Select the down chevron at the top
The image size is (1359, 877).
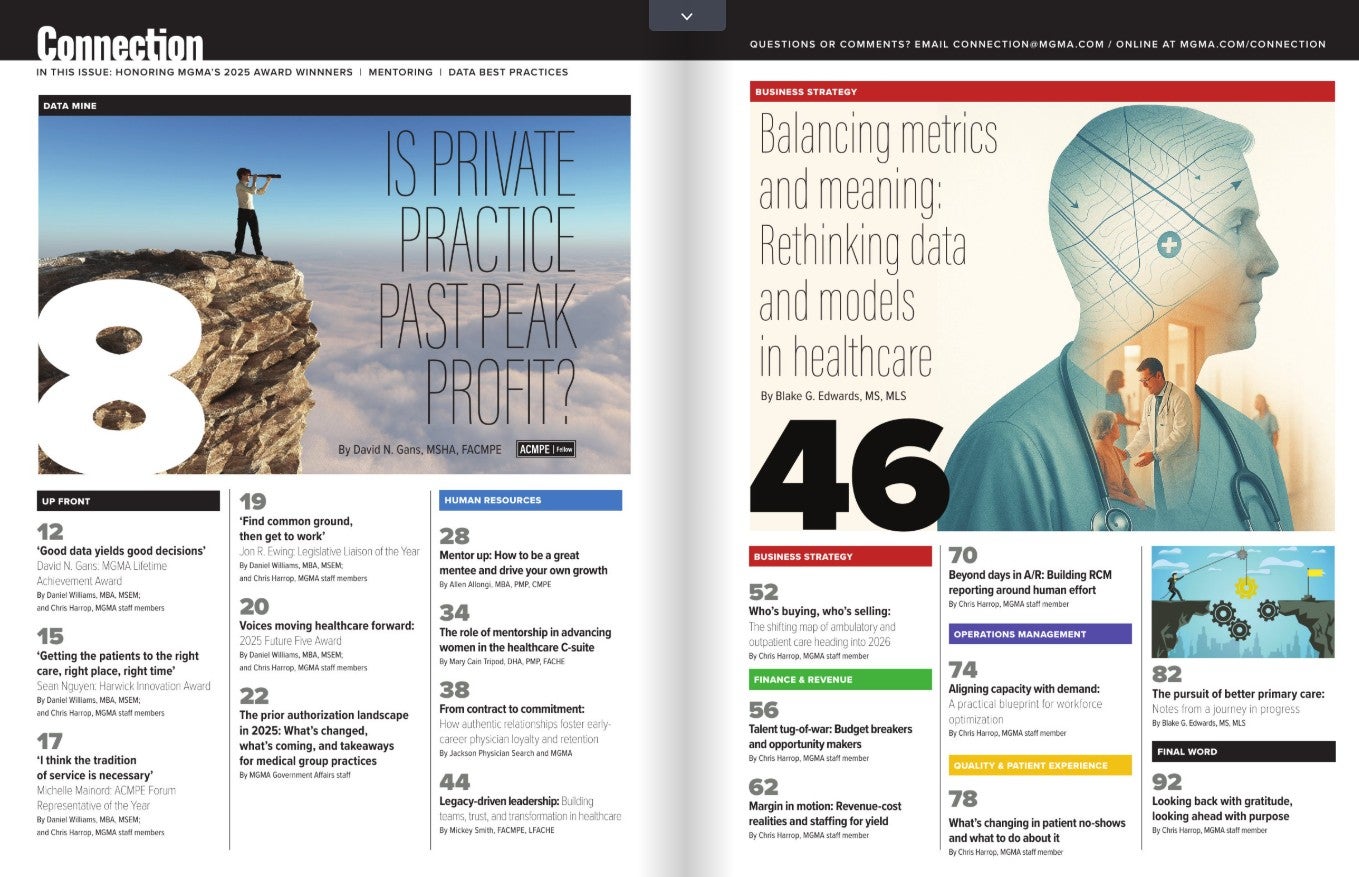(x=687, y=16)
